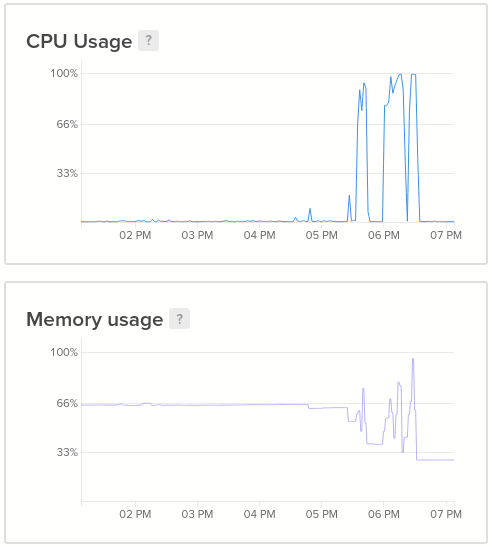Select the 03 PM label on CPU chart
The height and width of the screenshot is (547, 492).
197,235
